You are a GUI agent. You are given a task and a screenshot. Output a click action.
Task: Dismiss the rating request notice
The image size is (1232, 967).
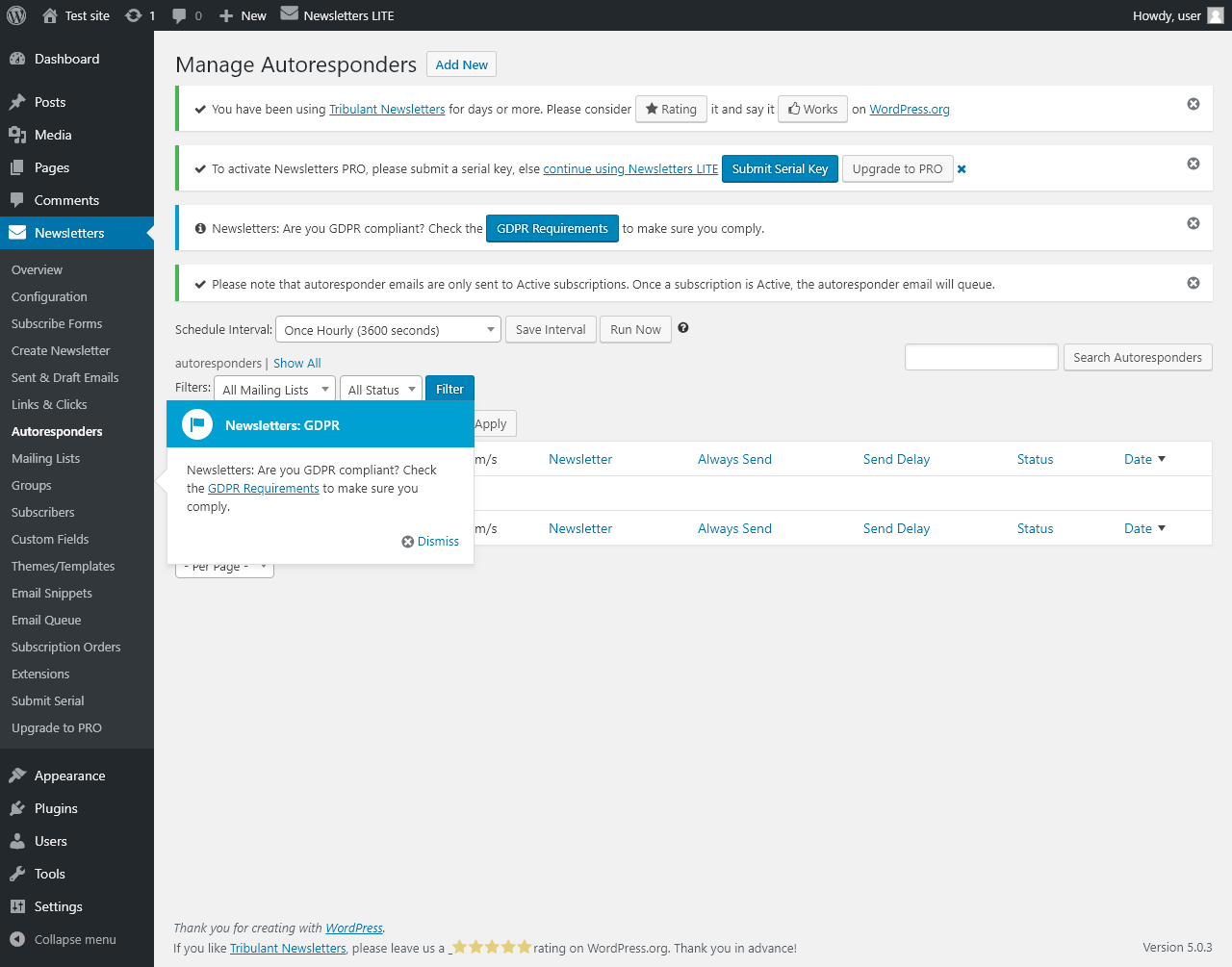pyautogui.click(x=1193, y=104)
